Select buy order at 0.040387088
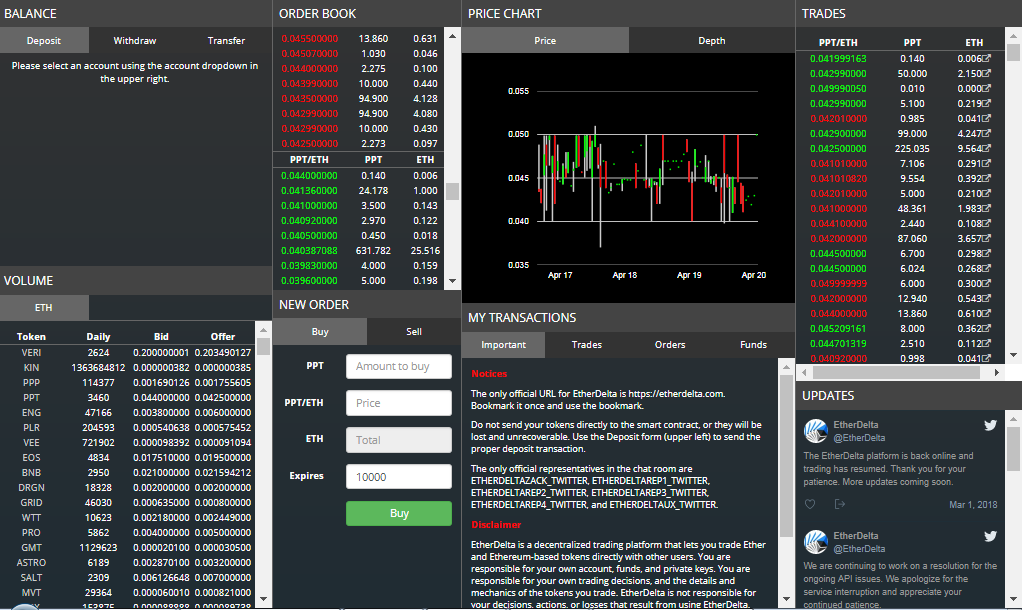1022x610 pixels. click(359, 250)
